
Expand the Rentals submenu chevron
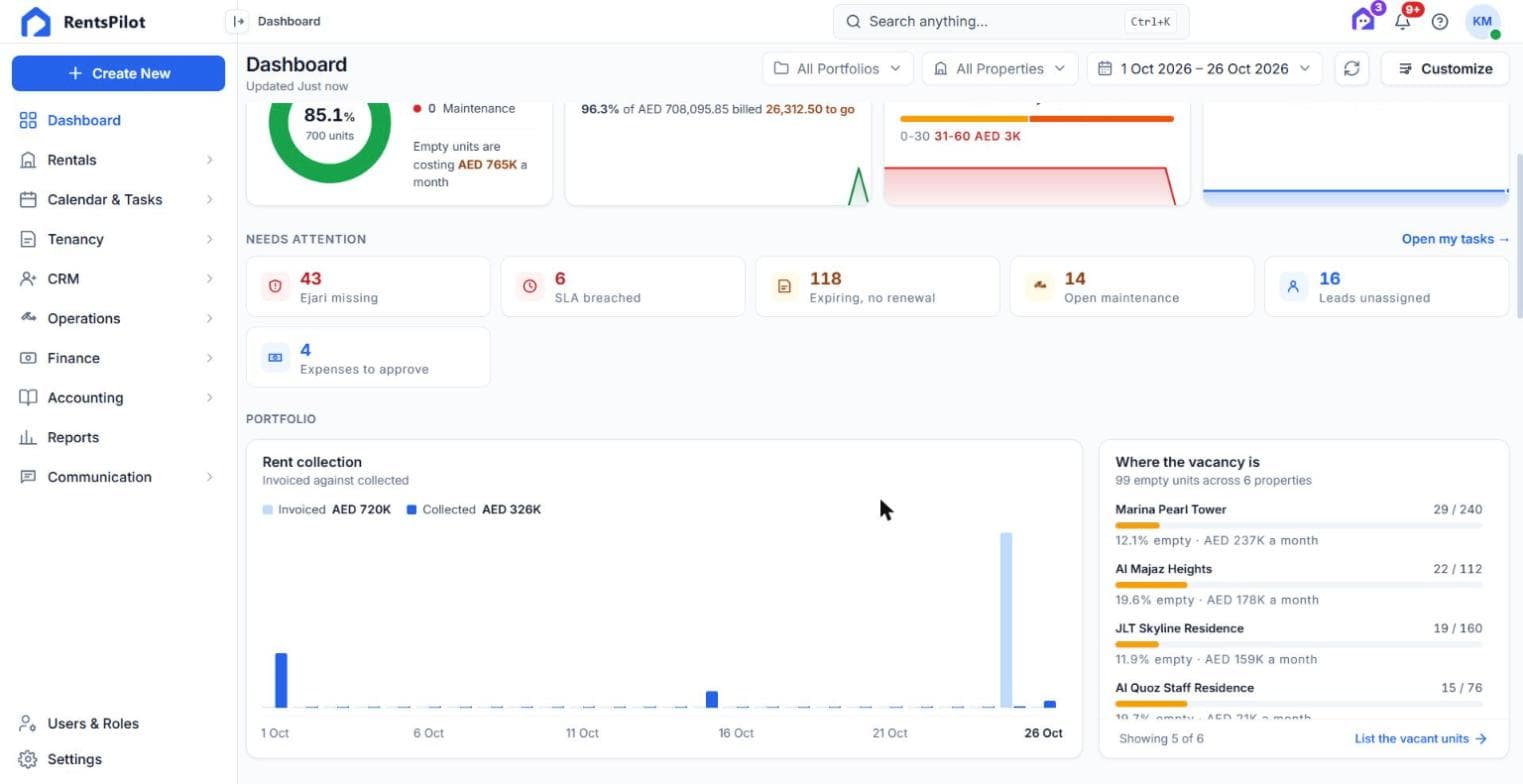click(x=210, y=160)
